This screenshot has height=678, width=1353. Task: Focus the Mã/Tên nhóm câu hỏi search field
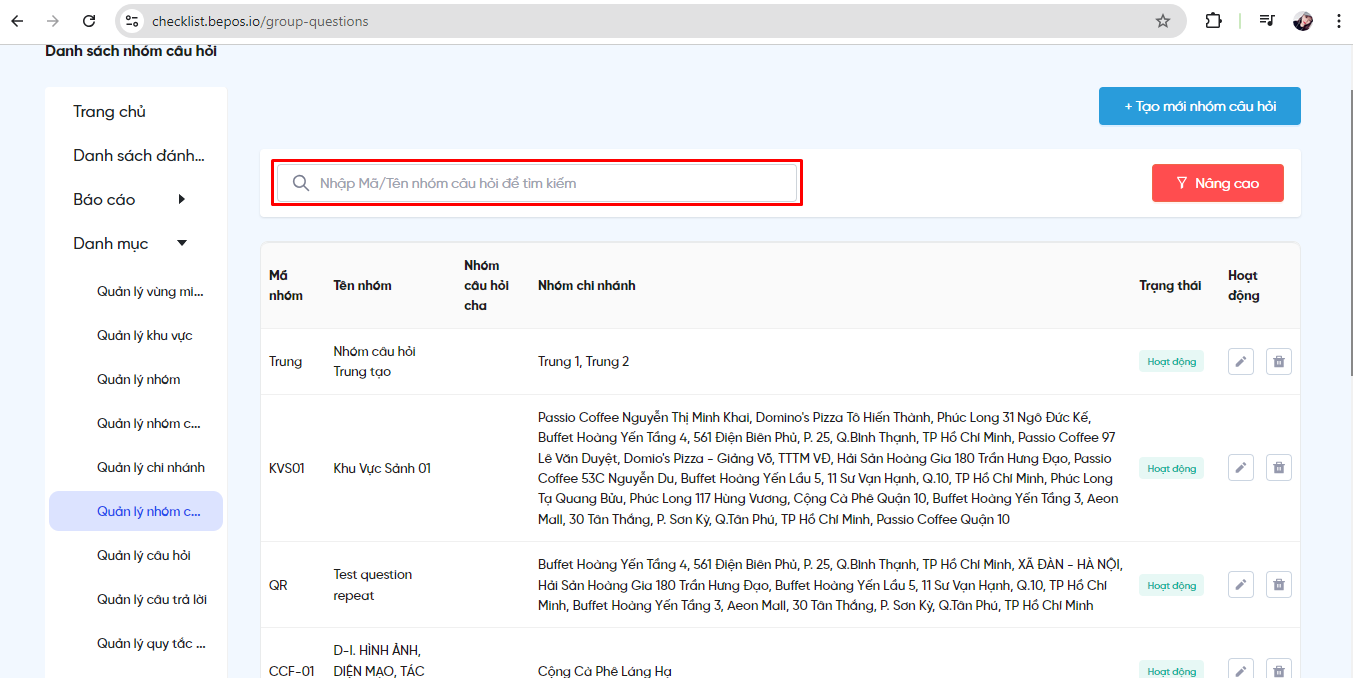point(537,183)
